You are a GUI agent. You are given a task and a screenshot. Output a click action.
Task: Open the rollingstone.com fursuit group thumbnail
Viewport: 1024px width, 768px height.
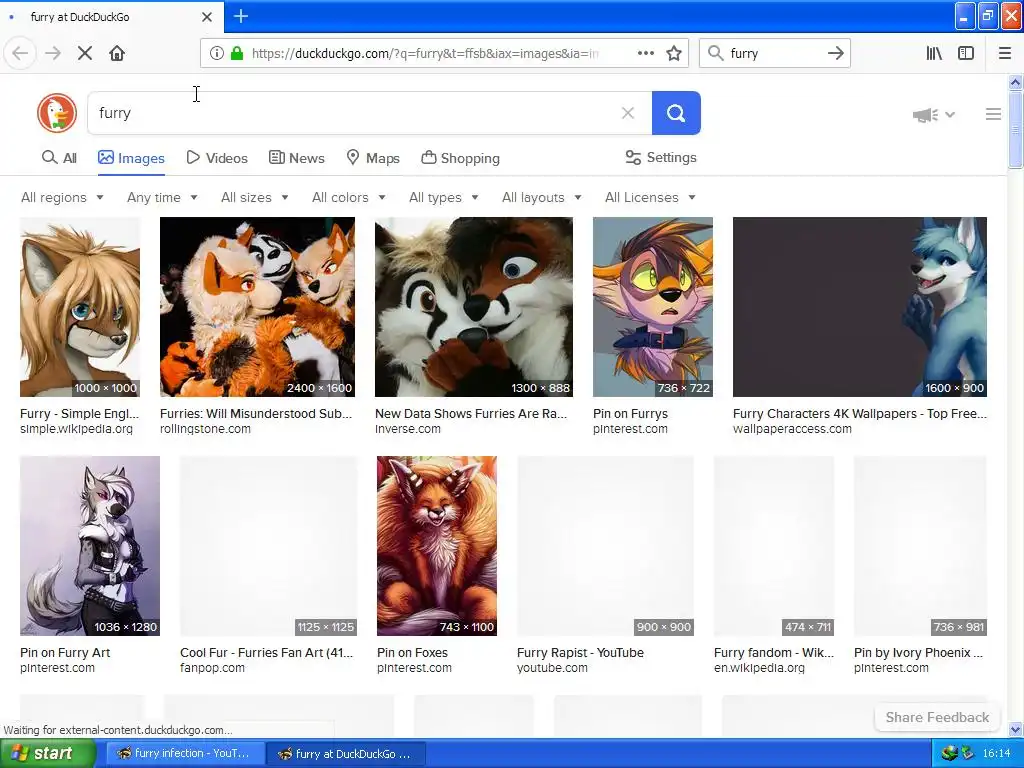pos(257,307)
